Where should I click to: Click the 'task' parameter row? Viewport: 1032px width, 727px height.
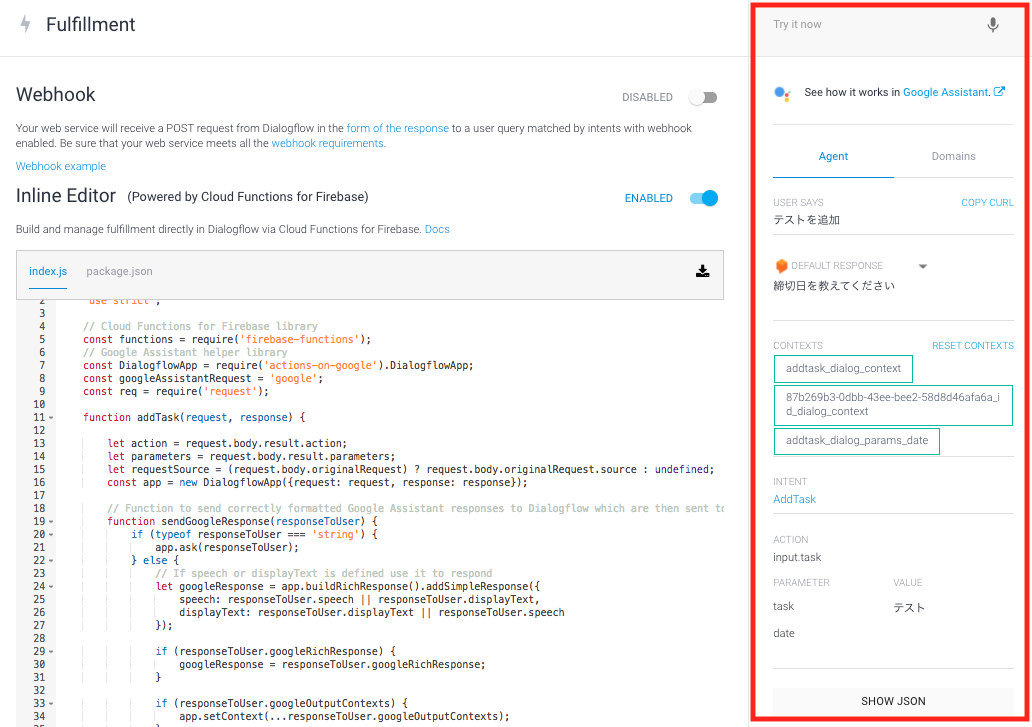tap(893, 607)
